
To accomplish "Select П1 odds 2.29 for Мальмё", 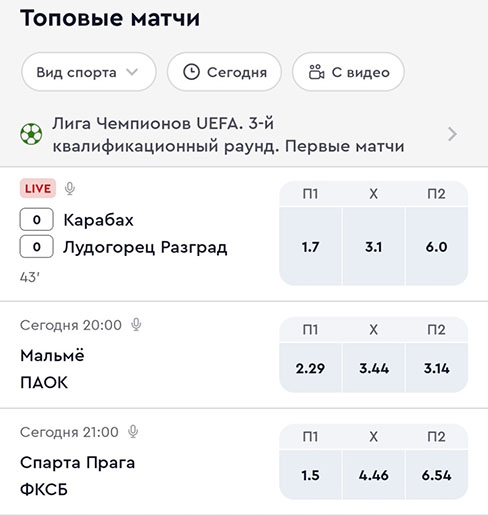I will coord(310,368).
